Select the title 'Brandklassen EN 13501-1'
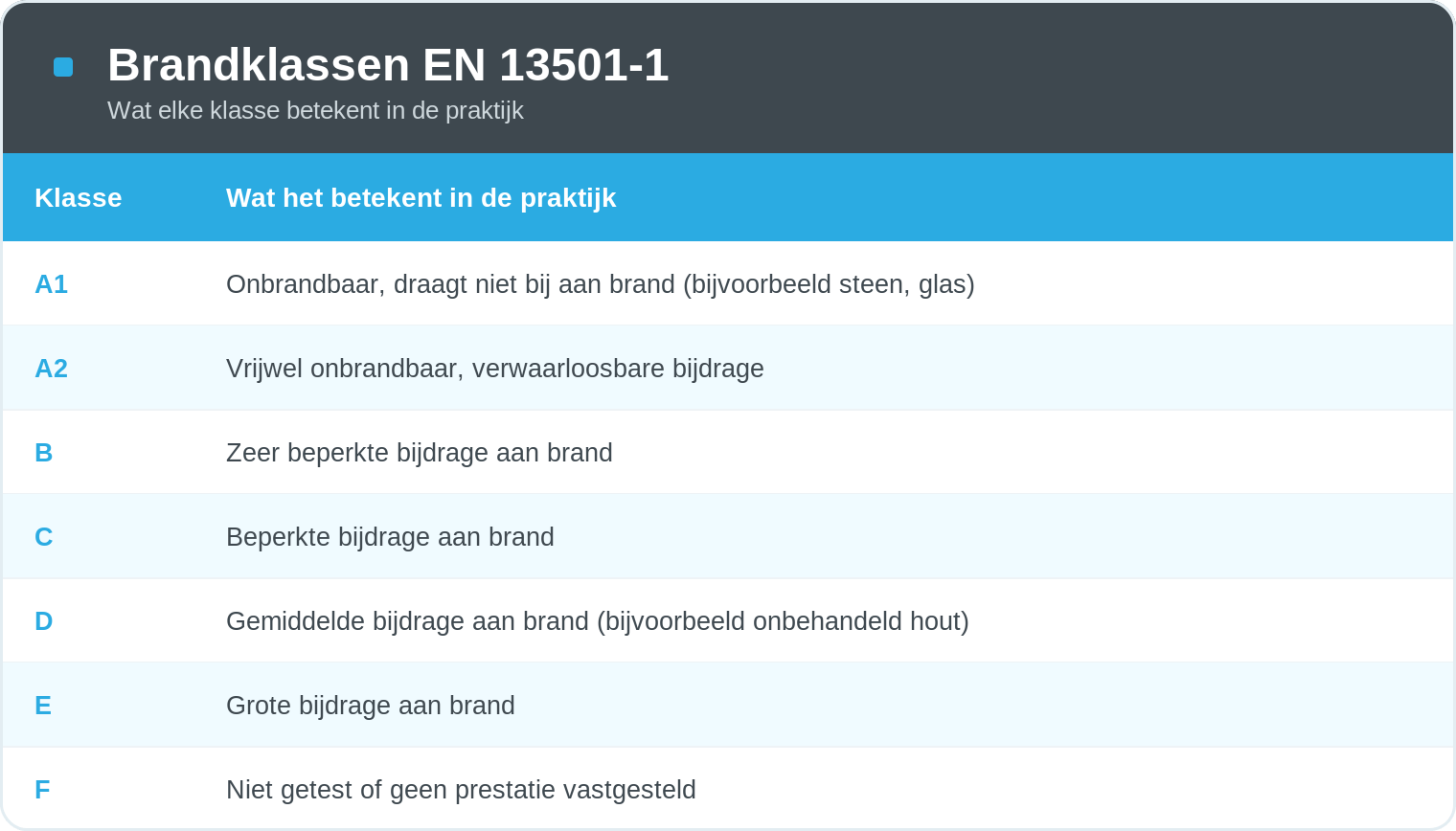Viewport: 1456px width, 831px height. click(388, 65)
